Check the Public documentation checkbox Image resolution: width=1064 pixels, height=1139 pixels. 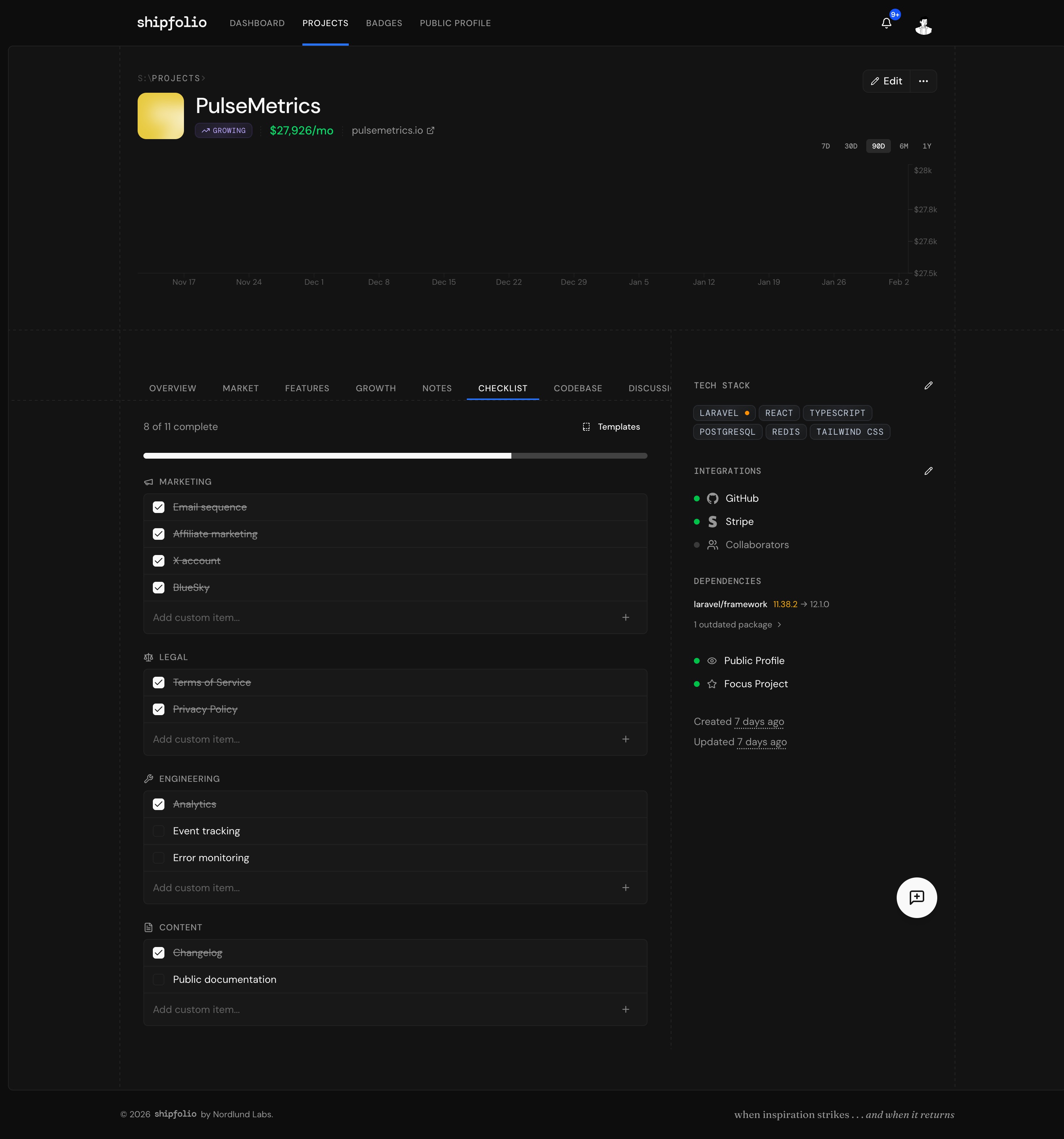coord(159,980)
